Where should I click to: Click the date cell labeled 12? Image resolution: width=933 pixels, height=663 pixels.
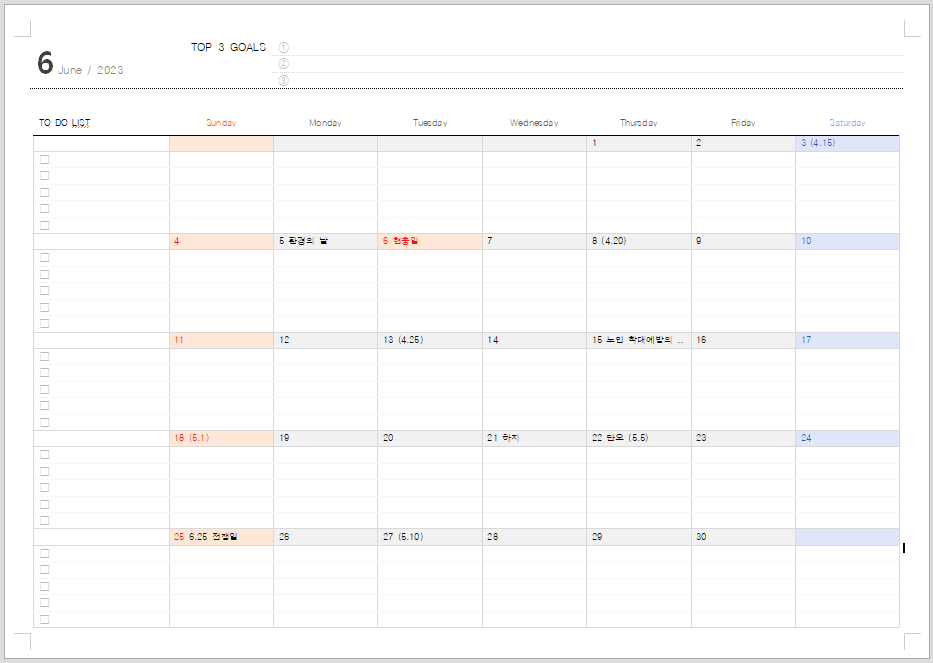pyautogui.click(x=325, y=340)
